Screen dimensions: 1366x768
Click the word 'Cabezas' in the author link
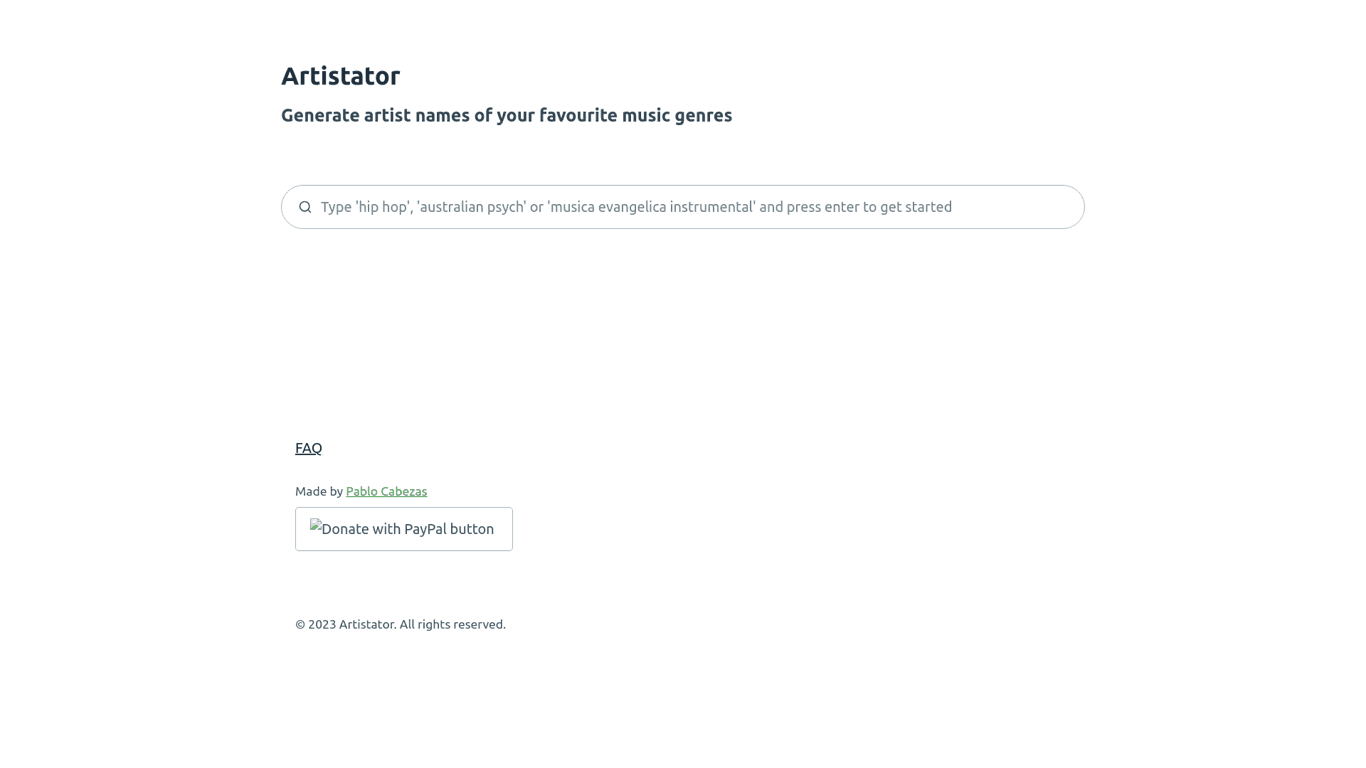[402, 491]
